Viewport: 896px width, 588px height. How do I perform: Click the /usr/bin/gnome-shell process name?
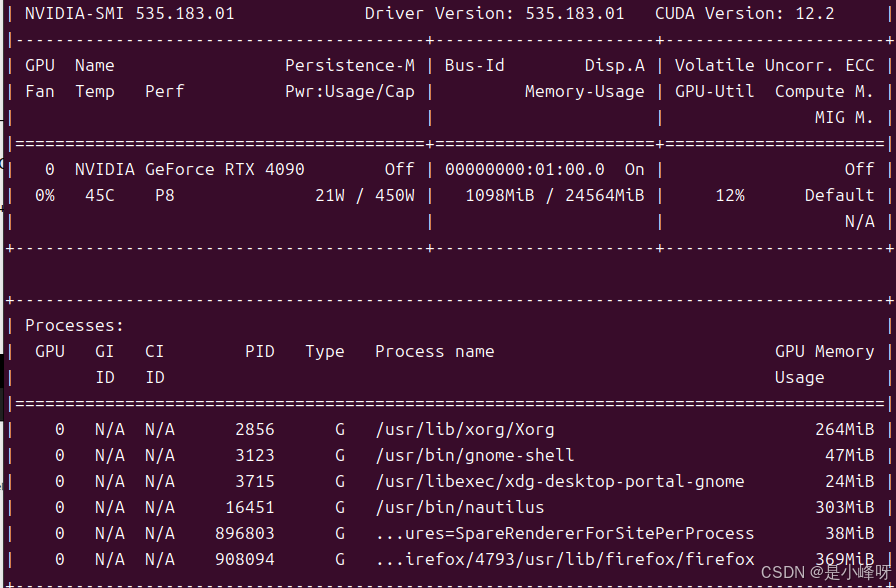474,455
